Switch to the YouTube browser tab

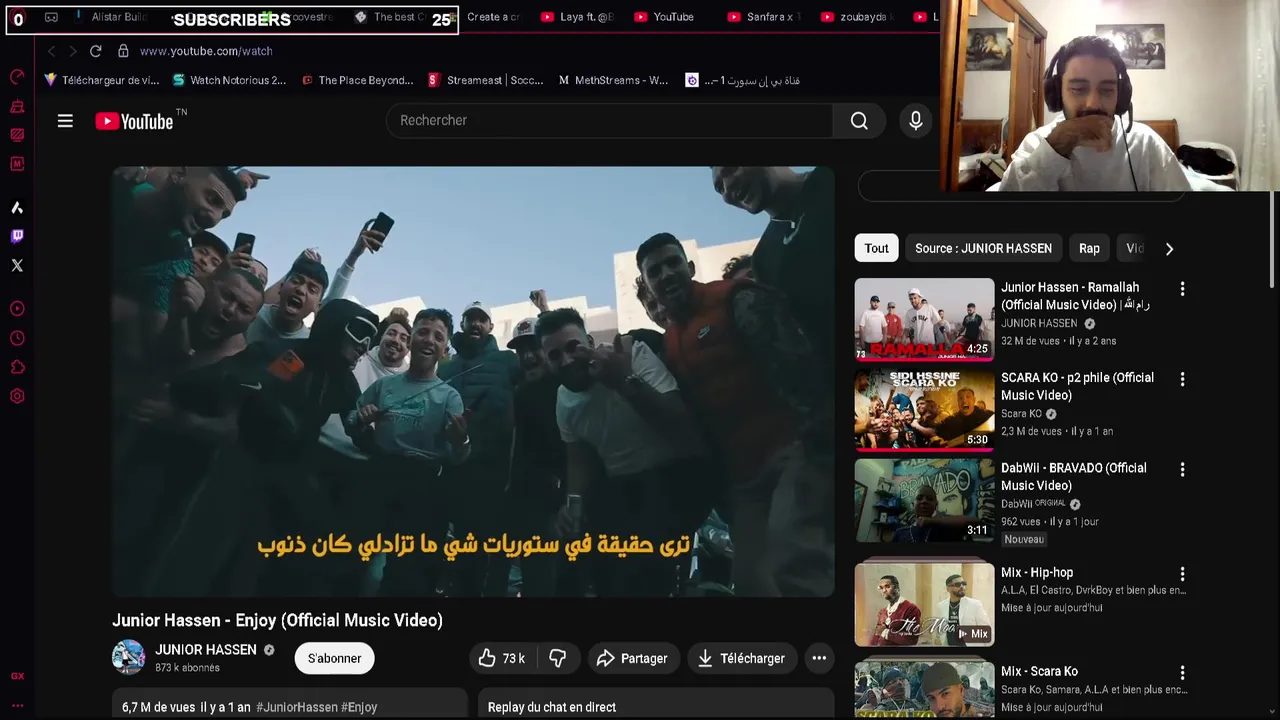click(x=665, y=17)
